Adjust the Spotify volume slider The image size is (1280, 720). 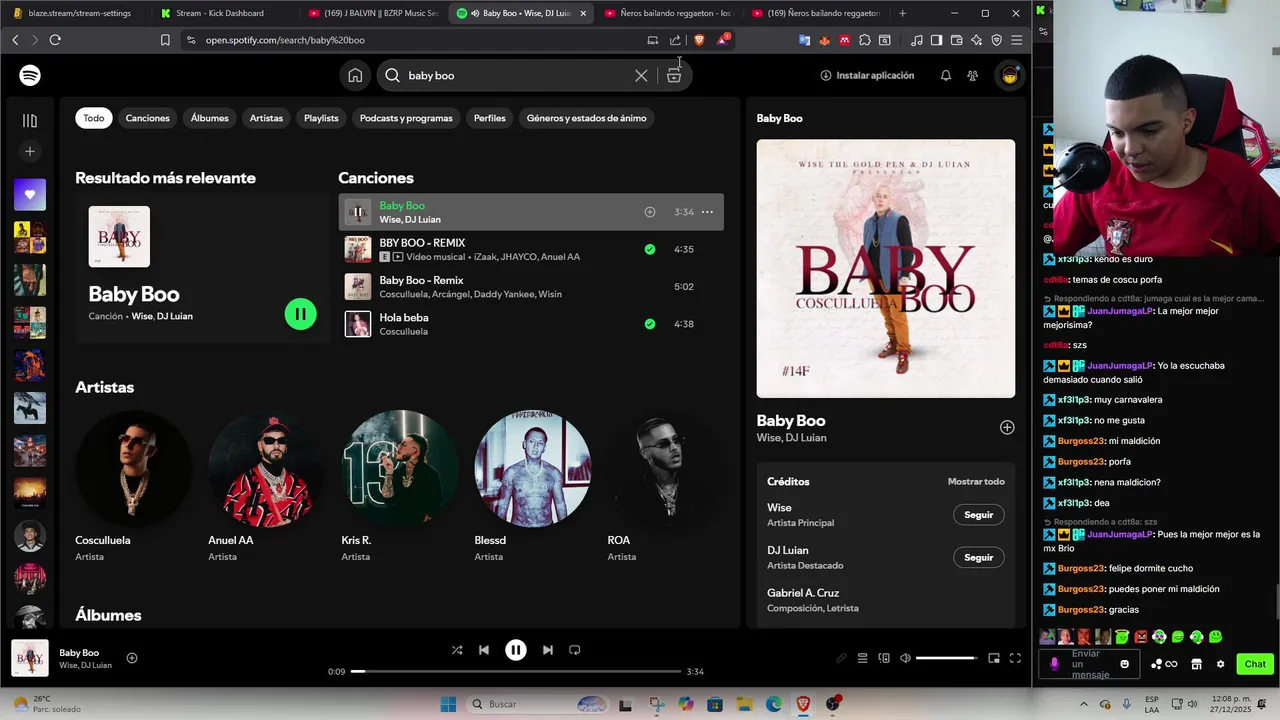click(947, 658)
